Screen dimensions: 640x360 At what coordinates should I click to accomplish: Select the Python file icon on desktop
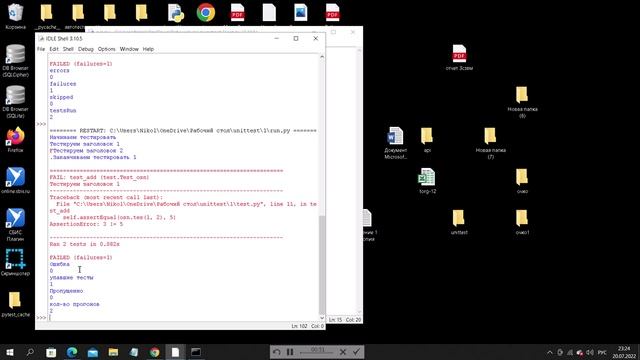coord(176,13)
